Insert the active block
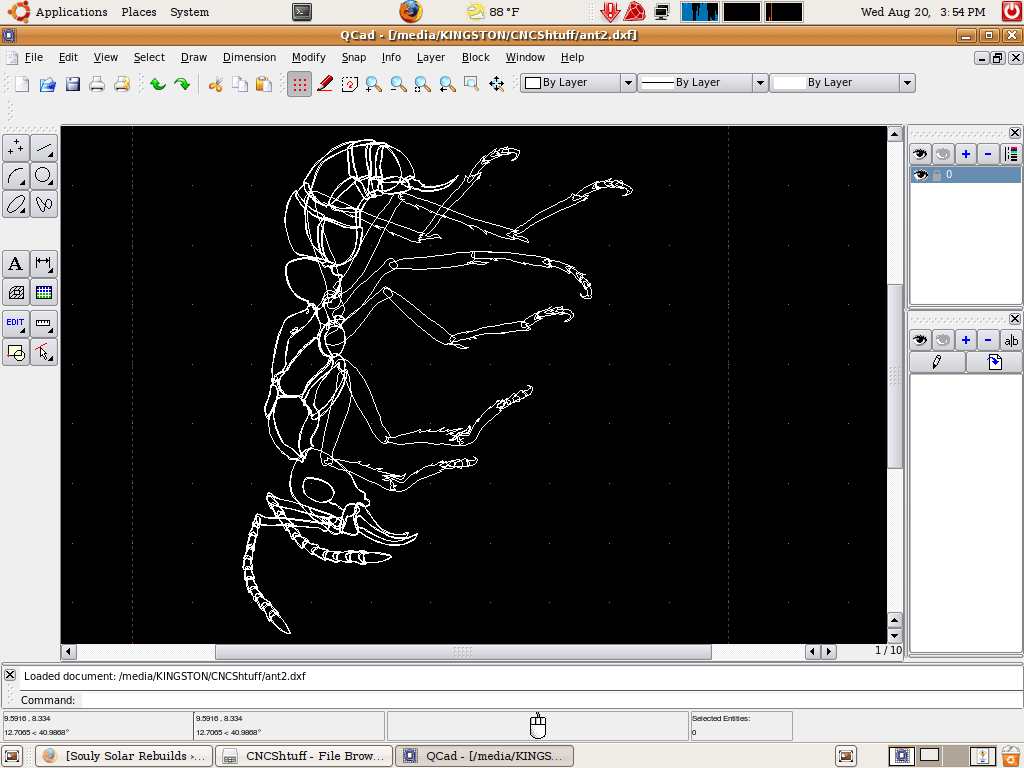Screen dimensions: 1024x768 click(x=994, y=362)
